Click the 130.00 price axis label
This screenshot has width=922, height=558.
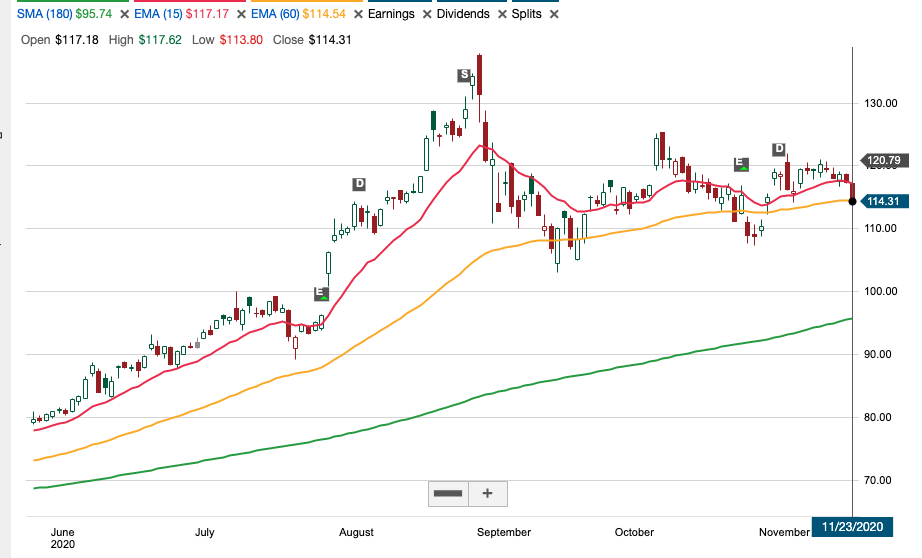pyautogui.click(x=880, y=103)
